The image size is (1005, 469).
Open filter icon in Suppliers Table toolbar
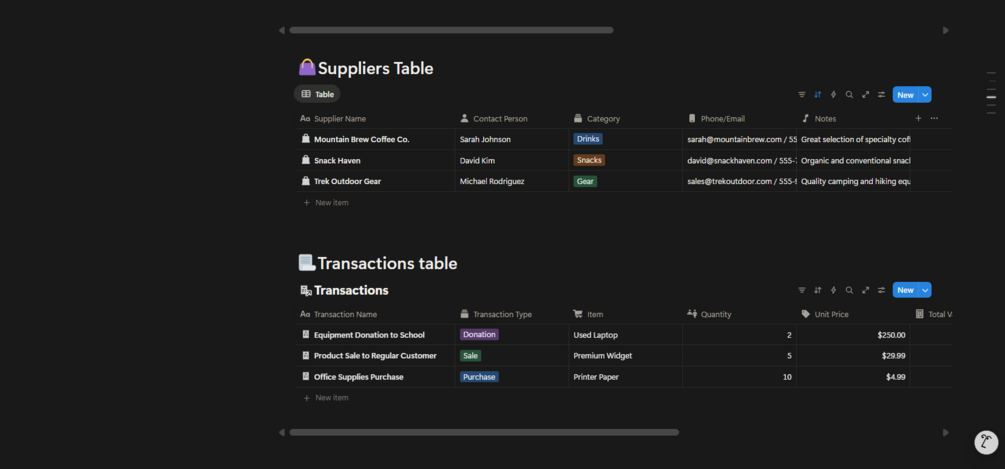coord(801,95)
